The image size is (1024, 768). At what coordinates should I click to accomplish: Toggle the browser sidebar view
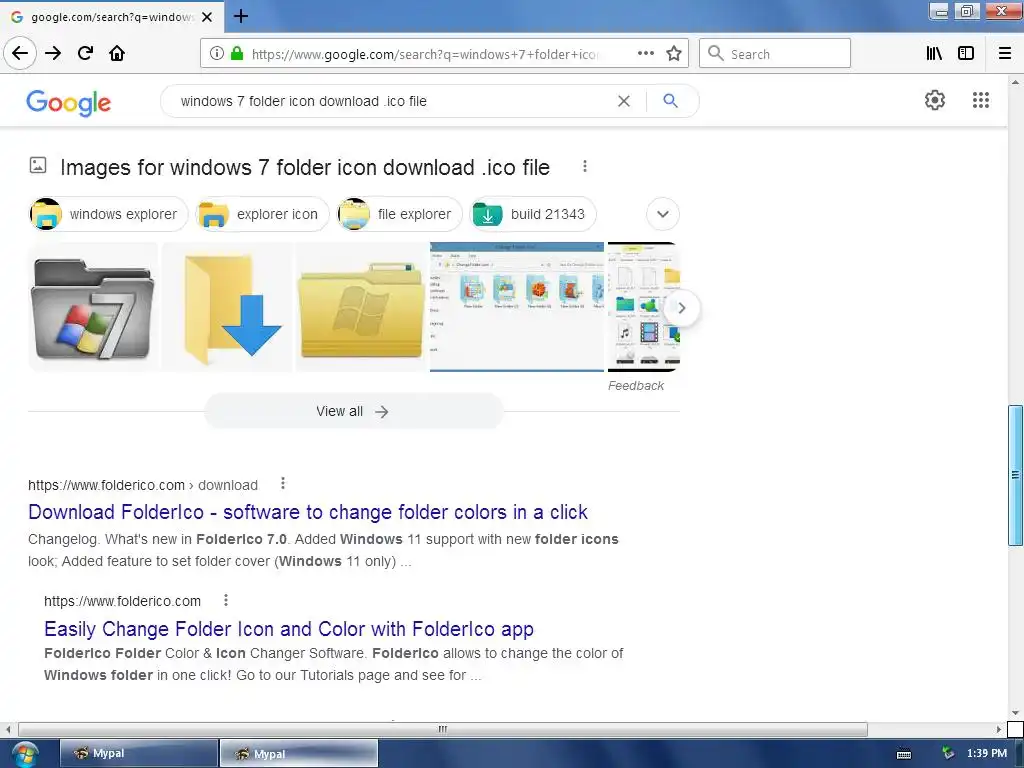click(966, 54)
